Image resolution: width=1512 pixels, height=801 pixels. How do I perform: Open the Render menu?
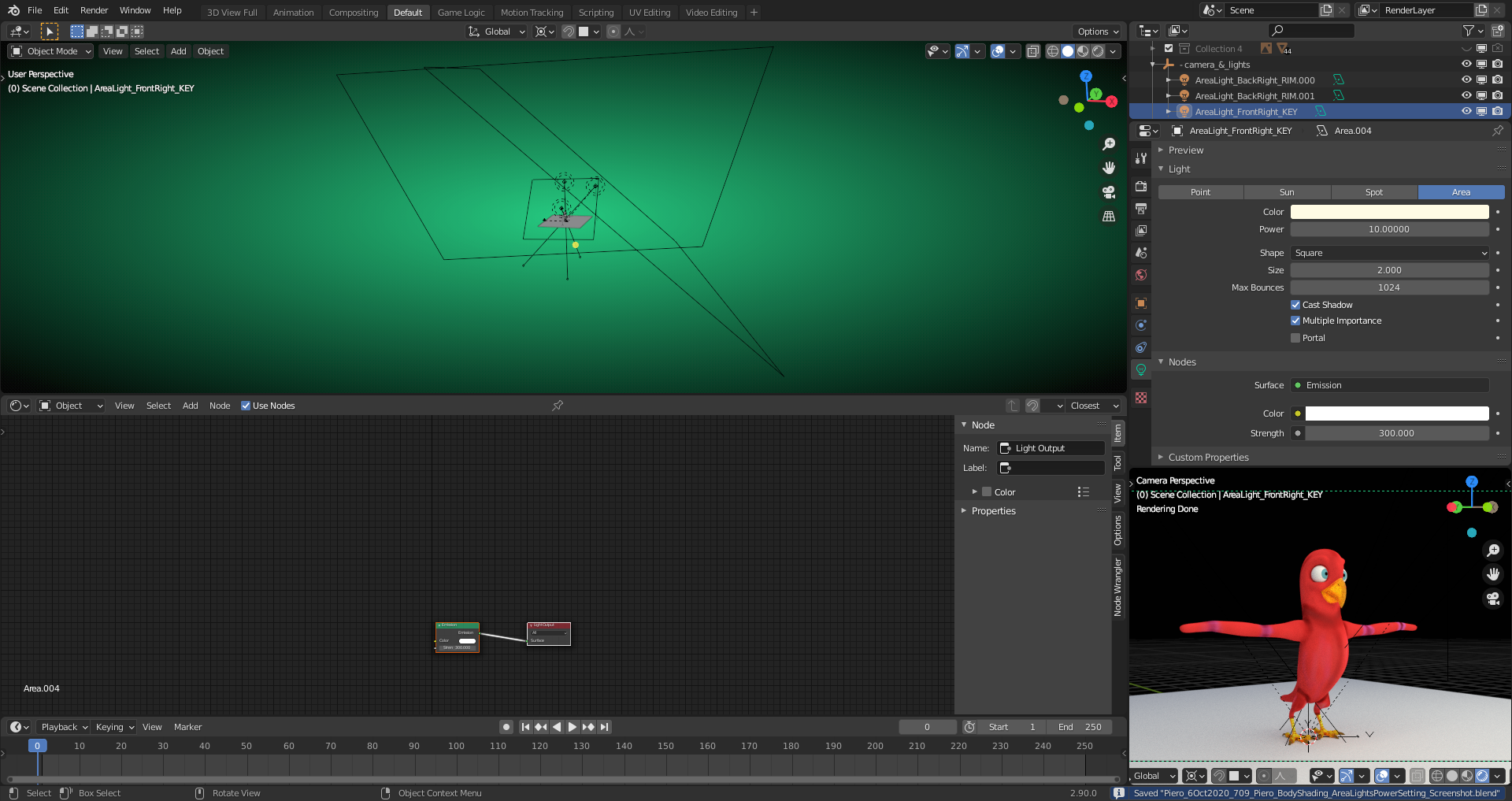94,10
